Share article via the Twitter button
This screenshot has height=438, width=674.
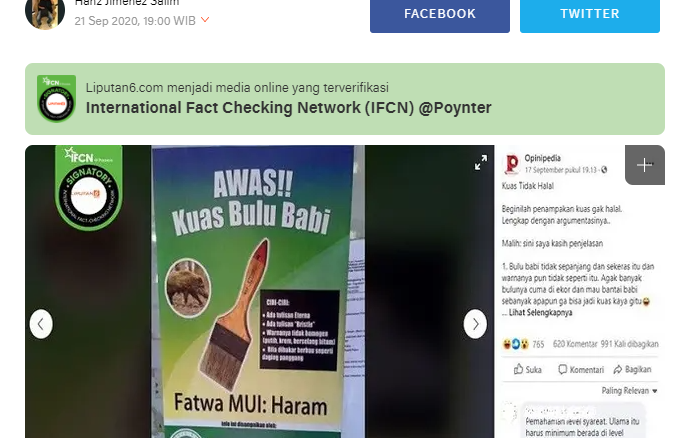pyautogui.click(x=590, y=15)
